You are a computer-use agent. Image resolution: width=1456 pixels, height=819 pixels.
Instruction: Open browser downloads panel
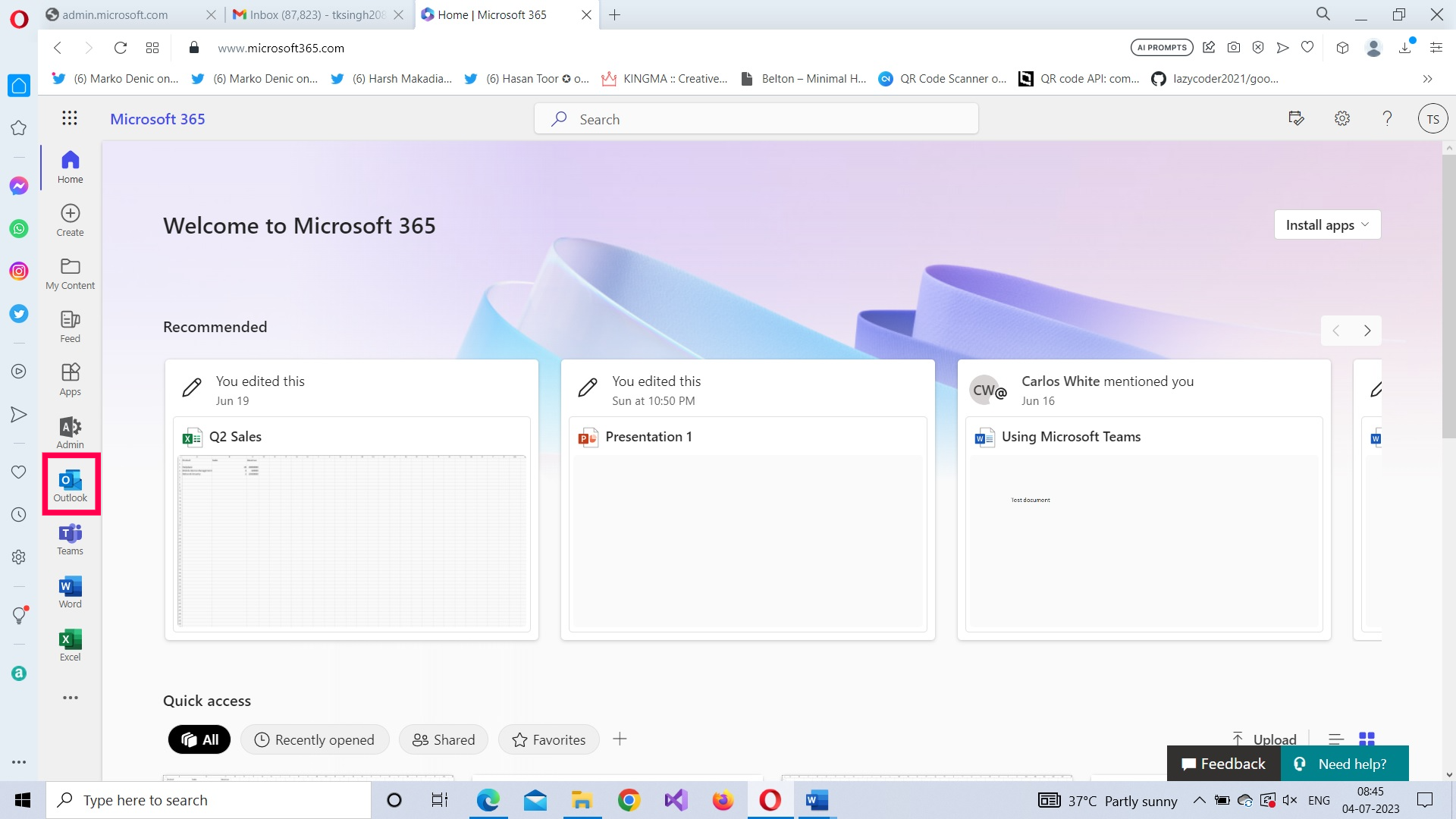(x=1405, y=48)
